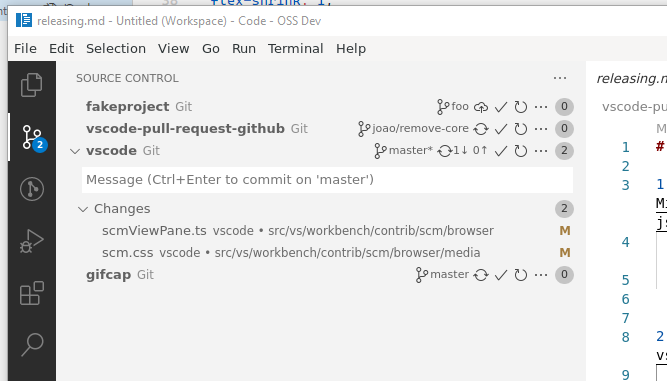Open the Extensions view
This screenshot has width=667, height=381.
31,293
